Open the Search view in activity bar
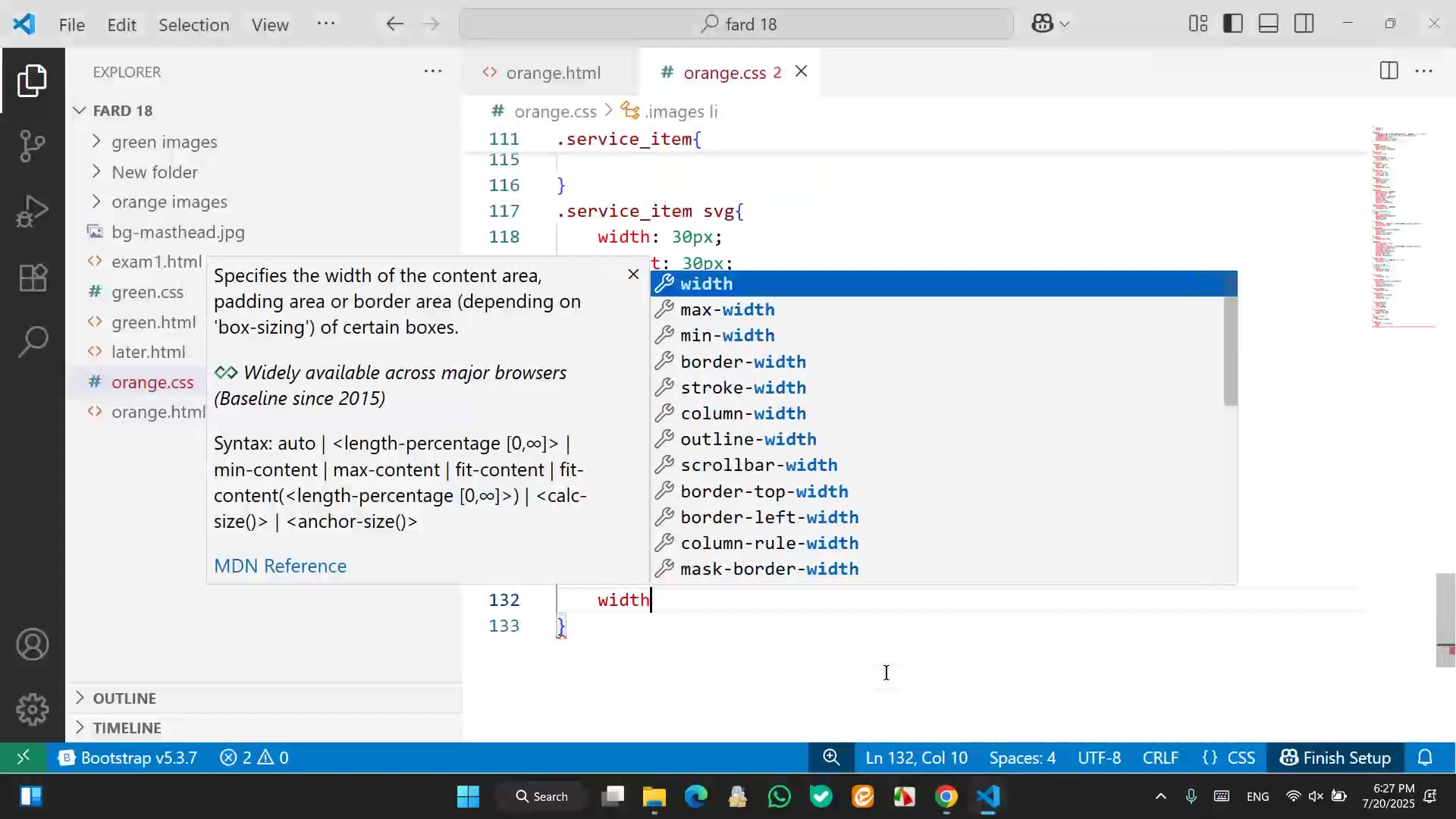Screen dimensions: 1456x819 pos(32,341)
